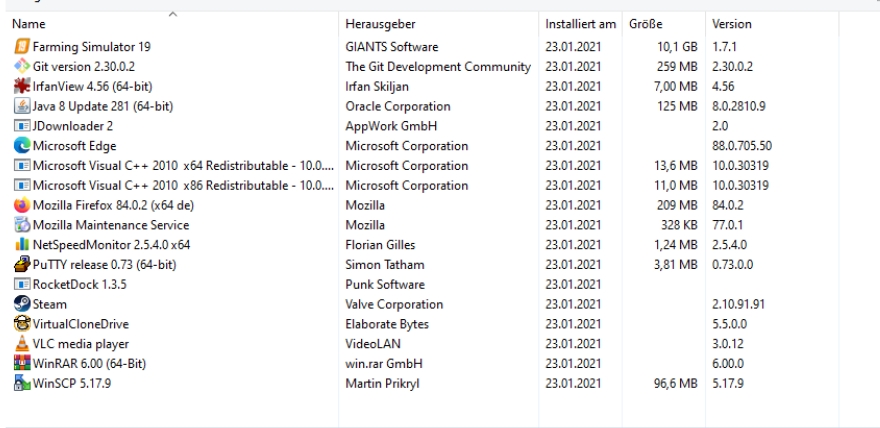This screenshot has height=428, width=880.
Task: Select the 'IrfanView 4.56 (64-bit)' entry
Action: click(92, 86)
